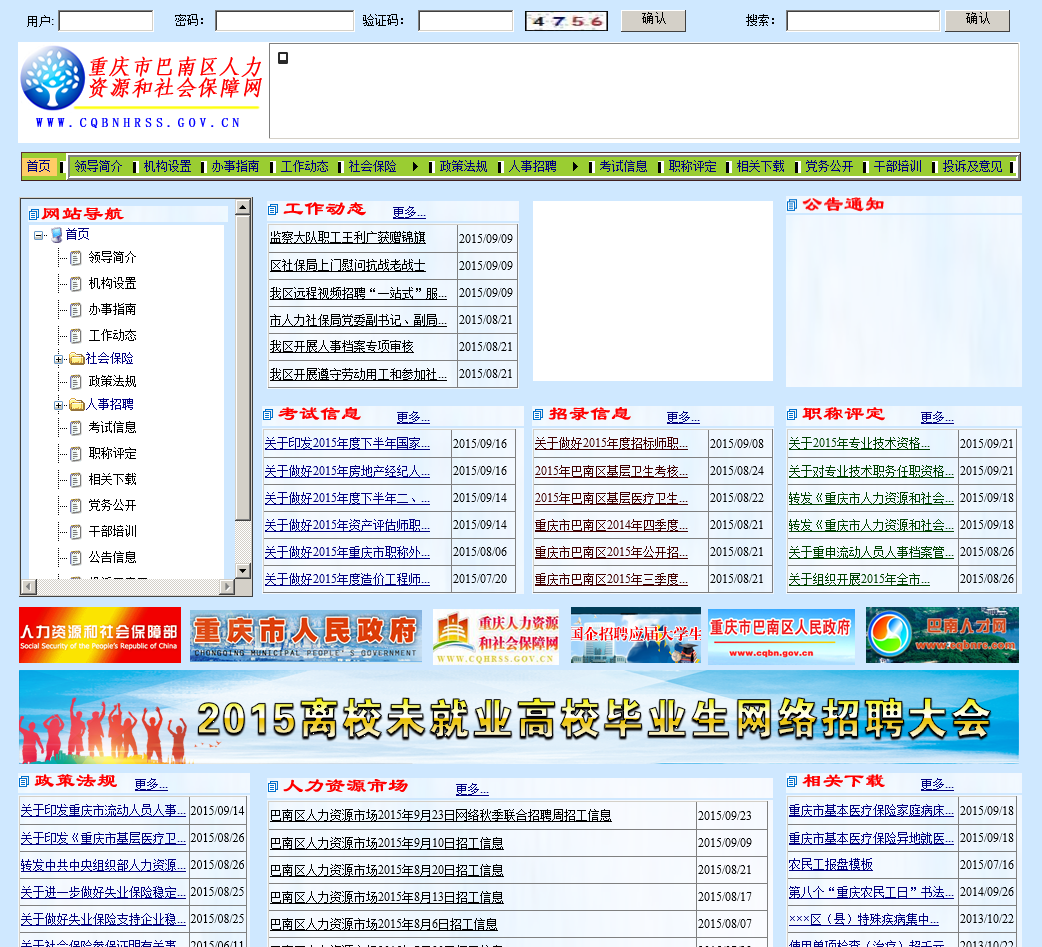
Task: Click the section icon beside 考试信息 heading
Action: [268, 415]
